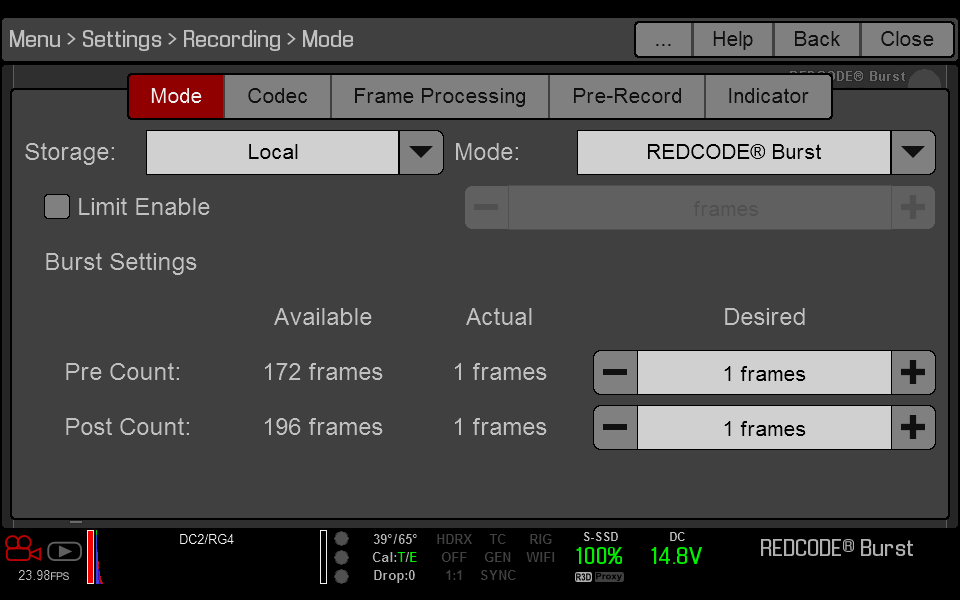Increase the Pre Count desired frames
Viewport: 960px width, 600px height.
(x=913, y=373)
